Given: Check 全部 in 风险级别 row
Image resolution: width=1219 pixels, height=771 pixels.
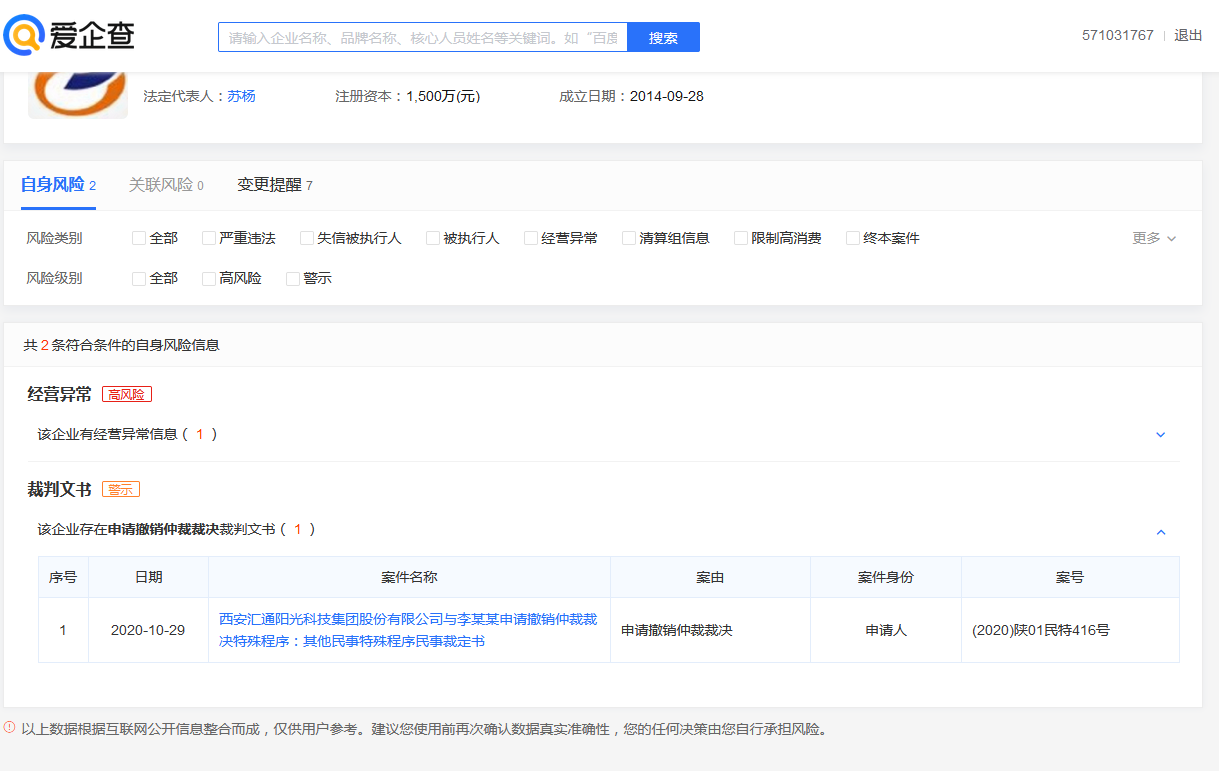Looking at the screenshot, I should click(139, 278).
